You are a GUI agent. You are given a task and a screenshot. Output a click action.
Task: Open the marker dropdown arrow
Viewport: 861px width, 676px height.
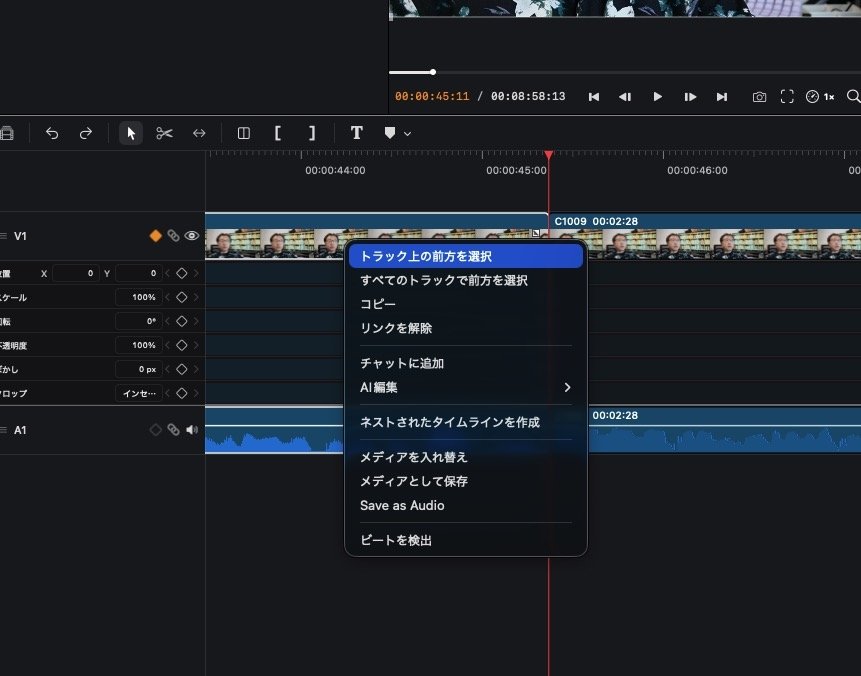(407, 133)
